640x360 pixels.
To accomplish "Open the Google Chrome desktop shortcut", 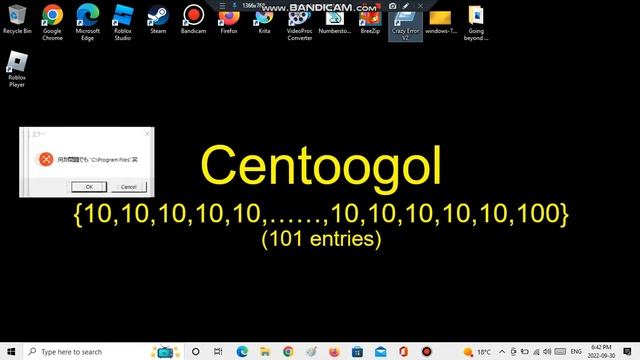I will point(52,22).
